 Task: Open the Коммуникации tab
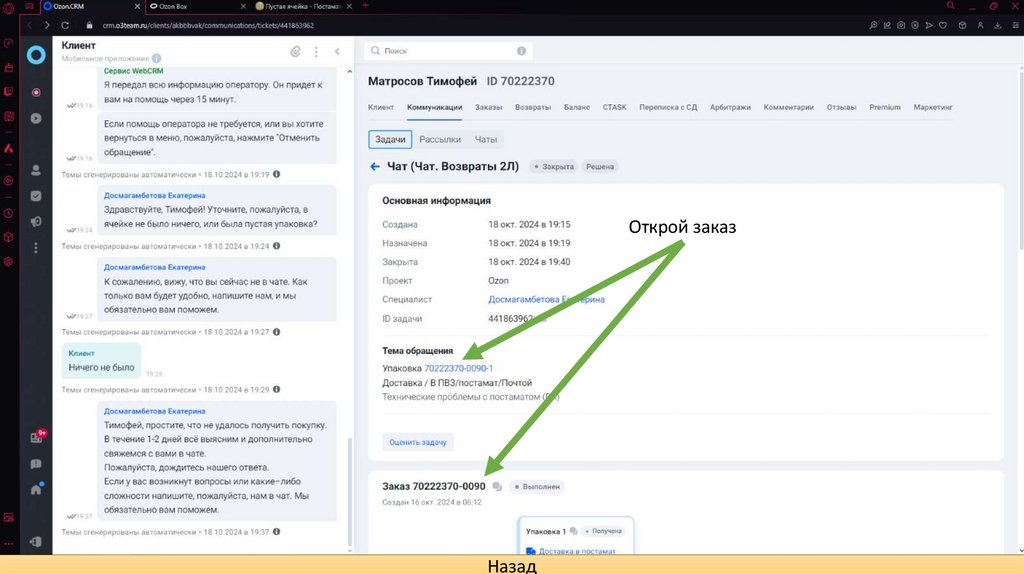coord(434,107)
